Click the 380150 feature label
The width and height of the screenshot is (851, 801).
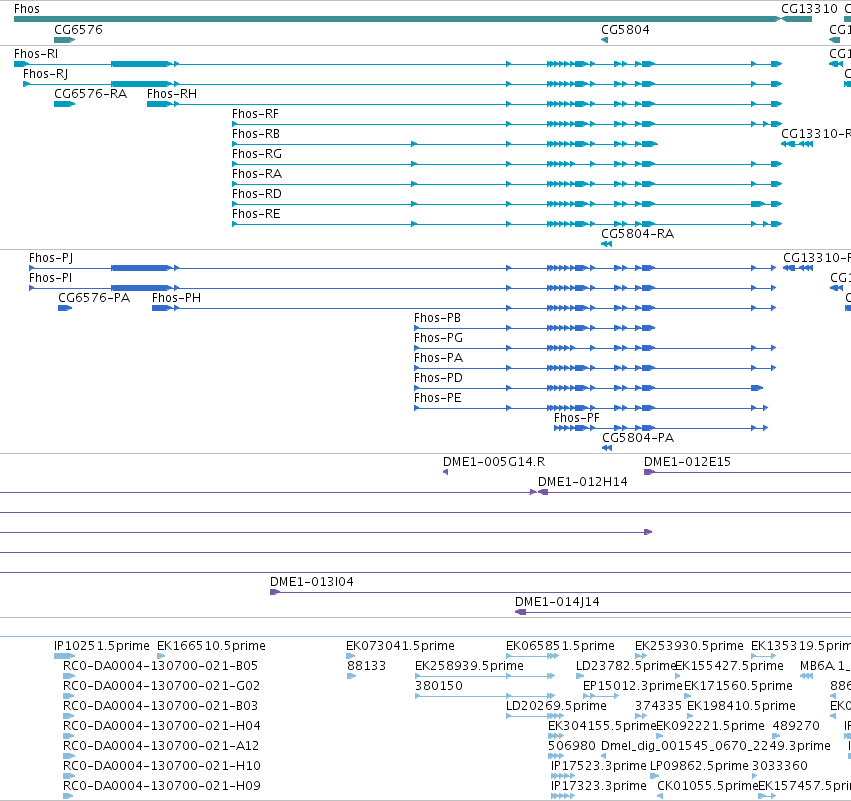pyautogui.click(x=439, y=686)
